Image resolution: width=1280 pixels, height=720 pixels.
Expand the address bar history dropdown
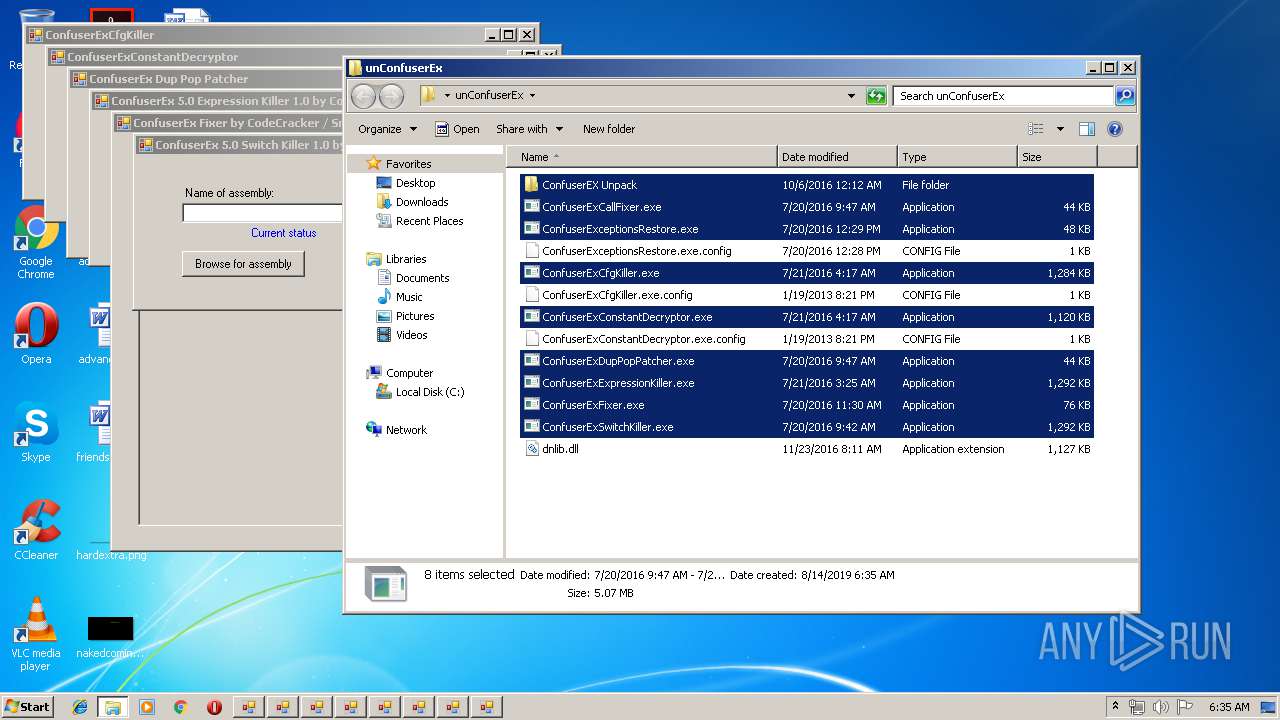(x=851, y=96)
